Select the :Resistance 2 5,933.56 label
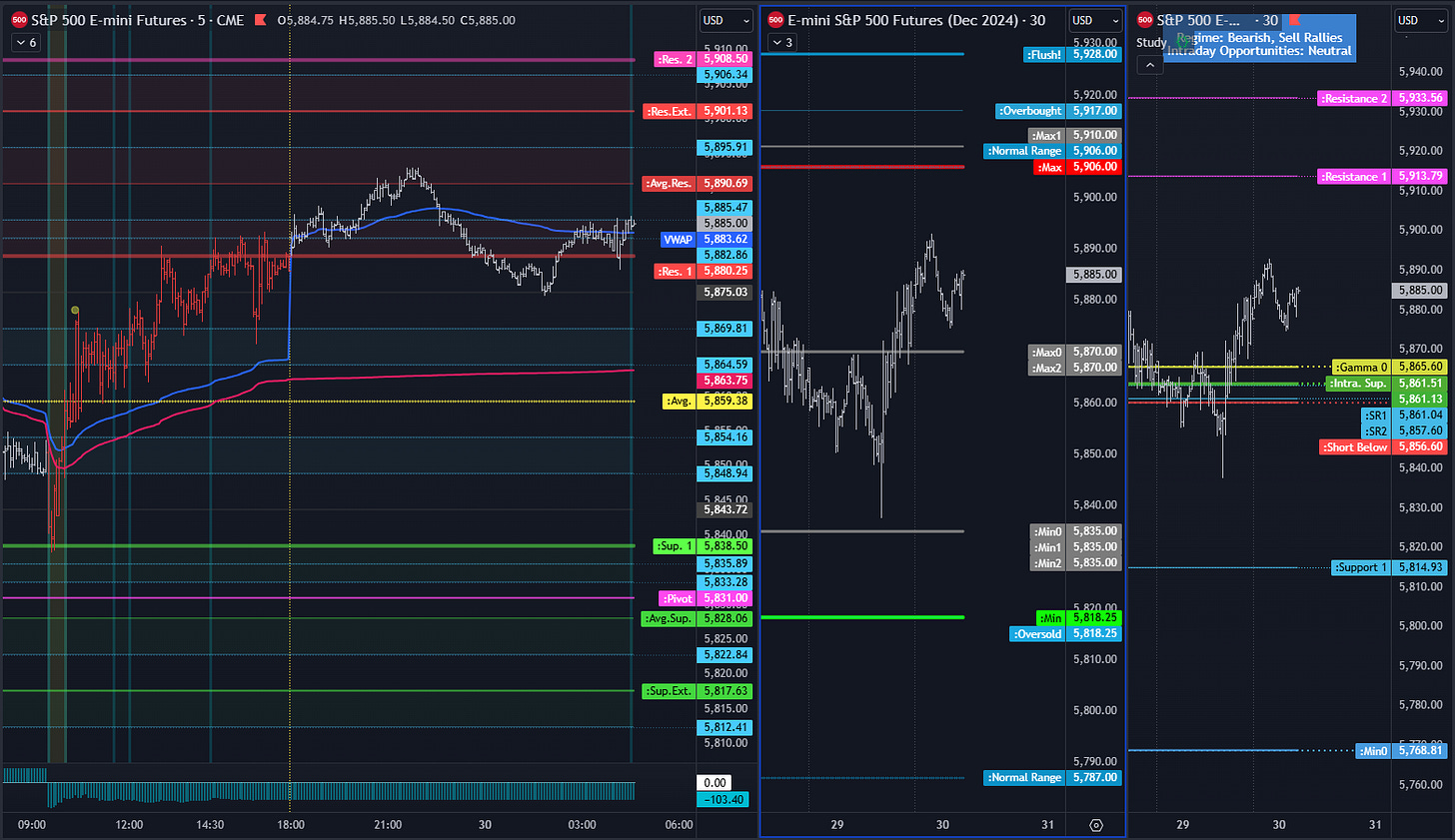The image size is (1455, 840). click(x=1382, y=99)
